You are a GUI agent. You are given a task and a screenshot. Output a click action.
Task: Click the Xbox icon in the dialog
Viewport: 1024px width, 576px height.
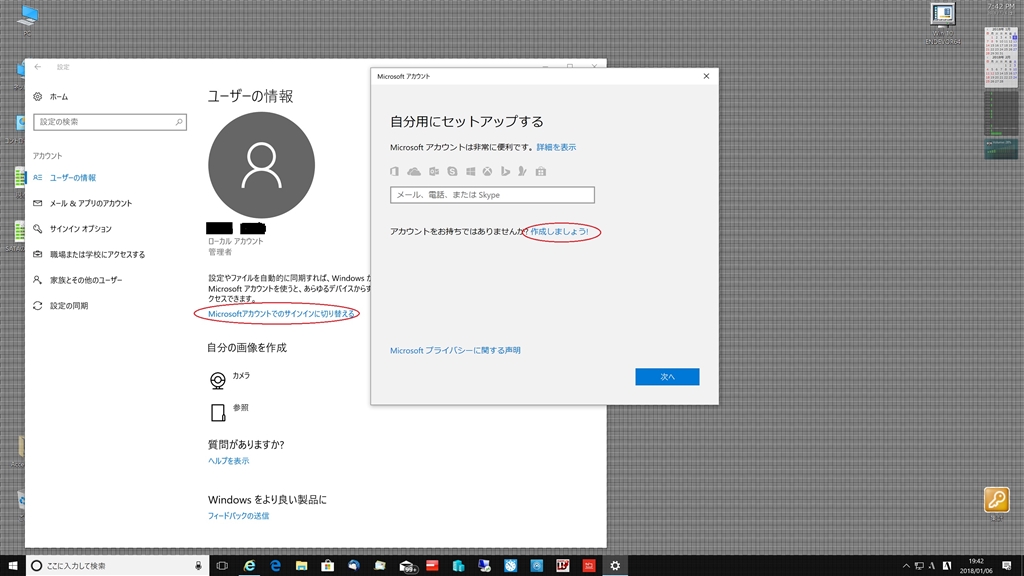pos(487,171)
